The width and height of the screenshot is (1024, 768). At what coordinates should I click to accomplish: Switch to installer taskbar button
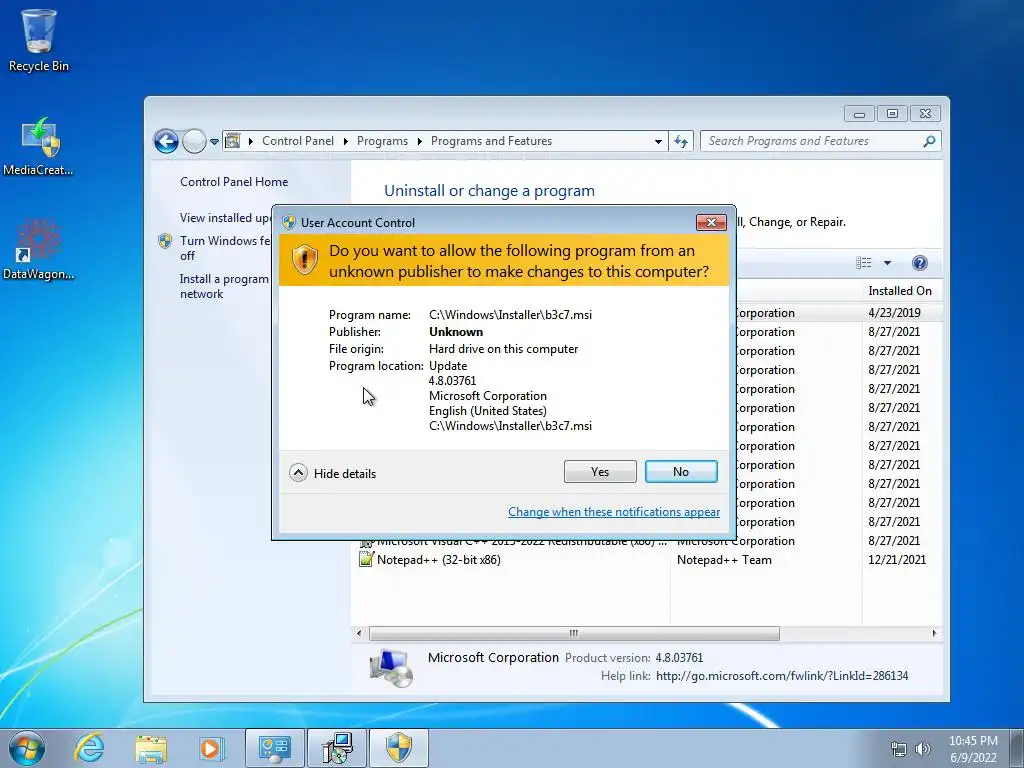point(337,748)
